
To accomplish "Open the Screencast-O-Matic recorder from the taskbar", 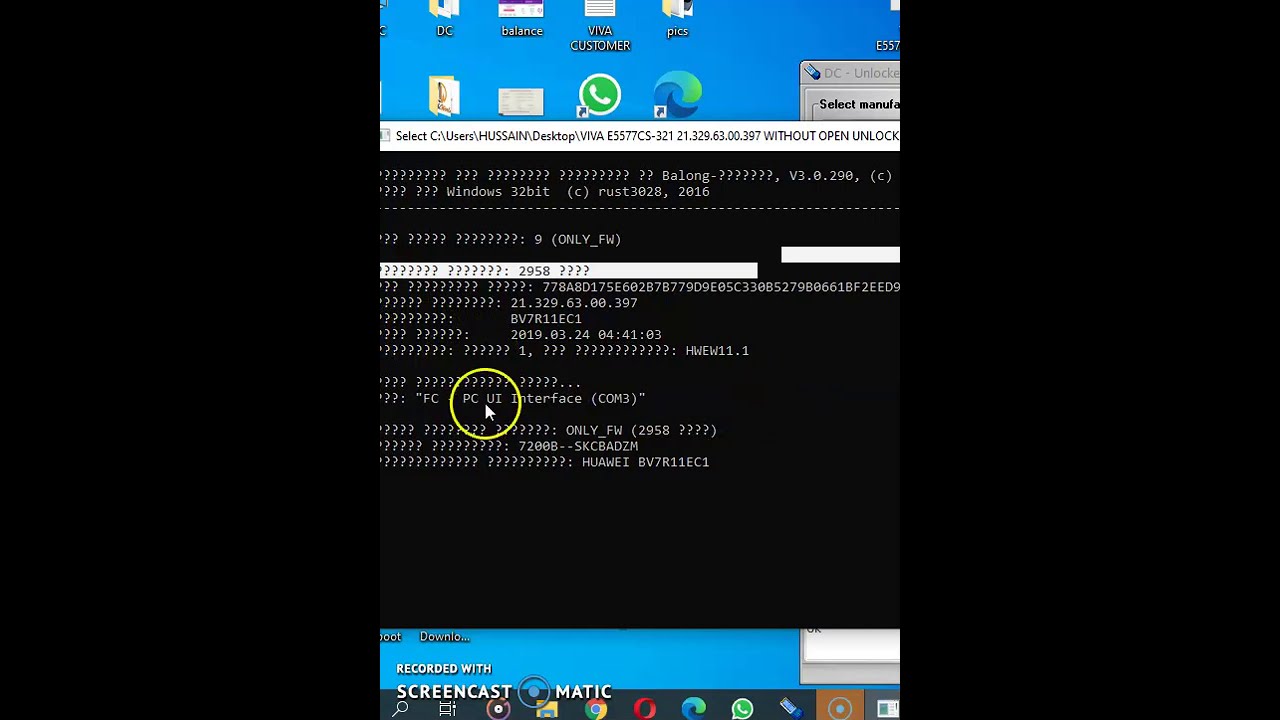I will tap(840, 709).
